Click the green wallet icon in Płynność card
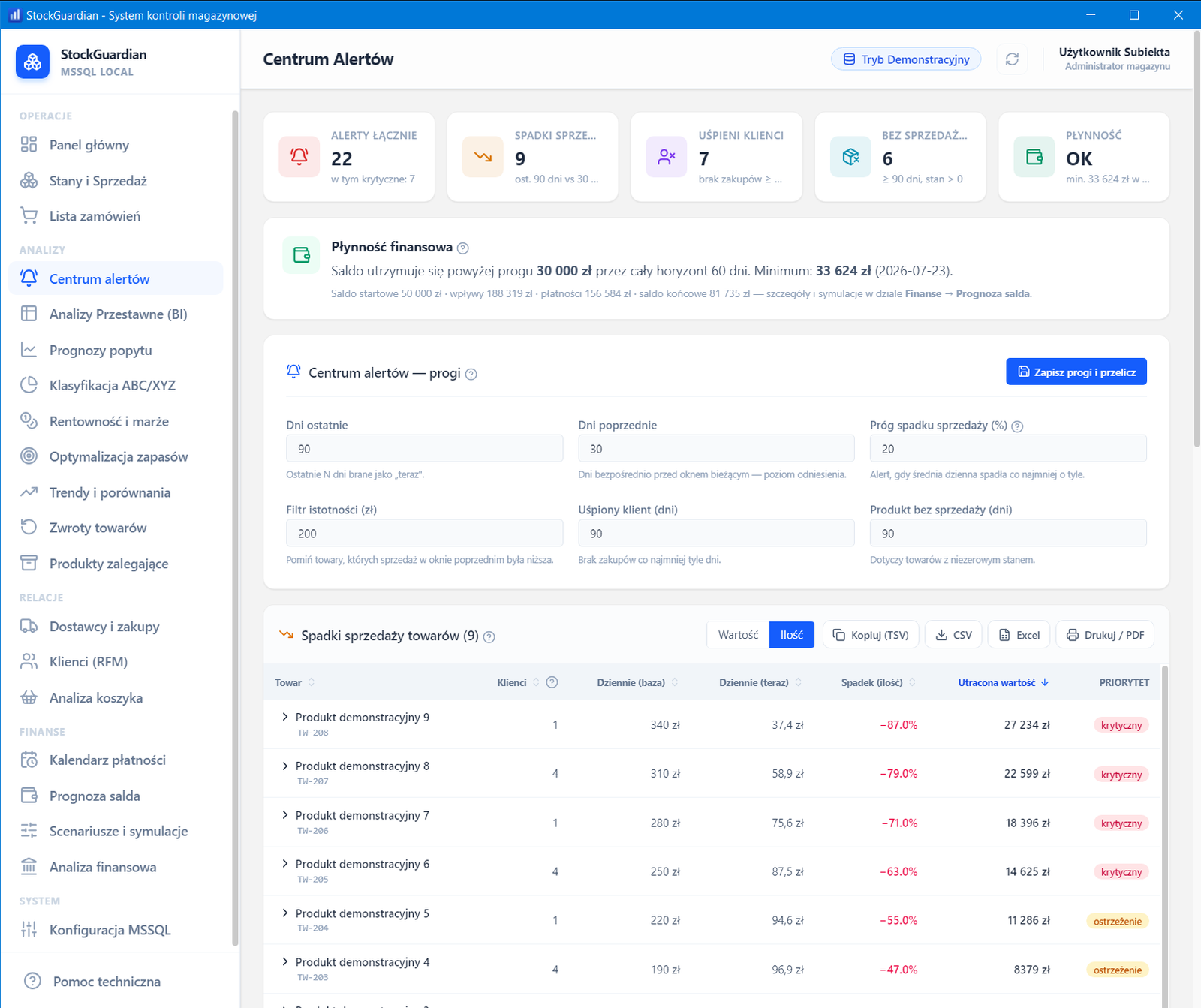The image size is (1201, 1008). click(1034, 156)
